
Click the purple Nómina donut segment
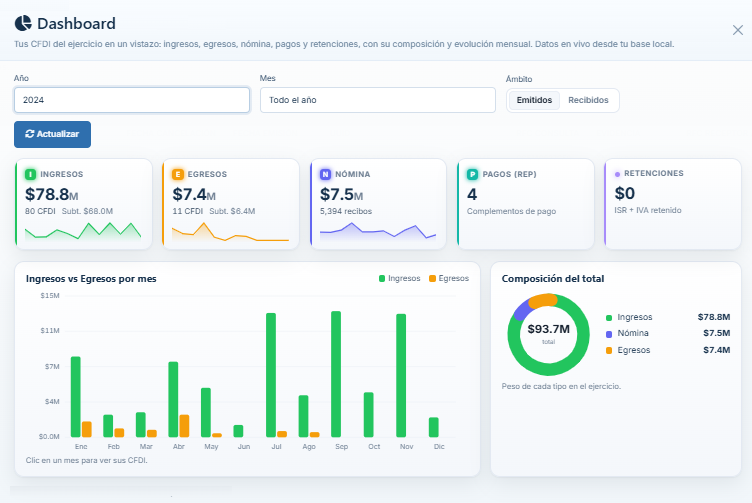(522, 310)
